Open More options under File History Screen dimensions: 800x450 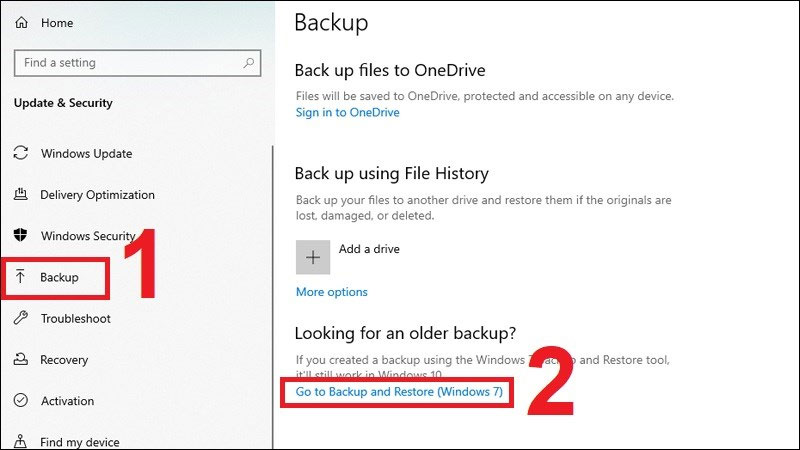(x=331, y=292)
